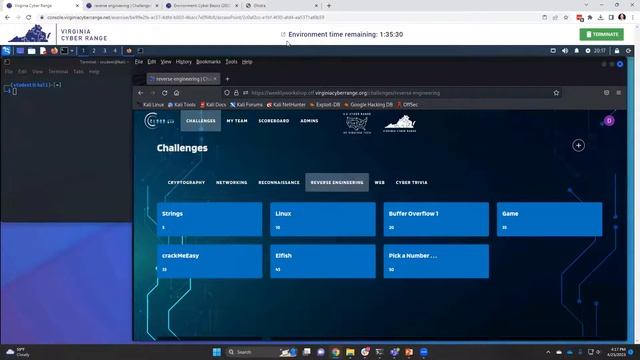Screen dimensions: 640x360
Task: Select the NETWORKING category tab
Action: point(231,182)
